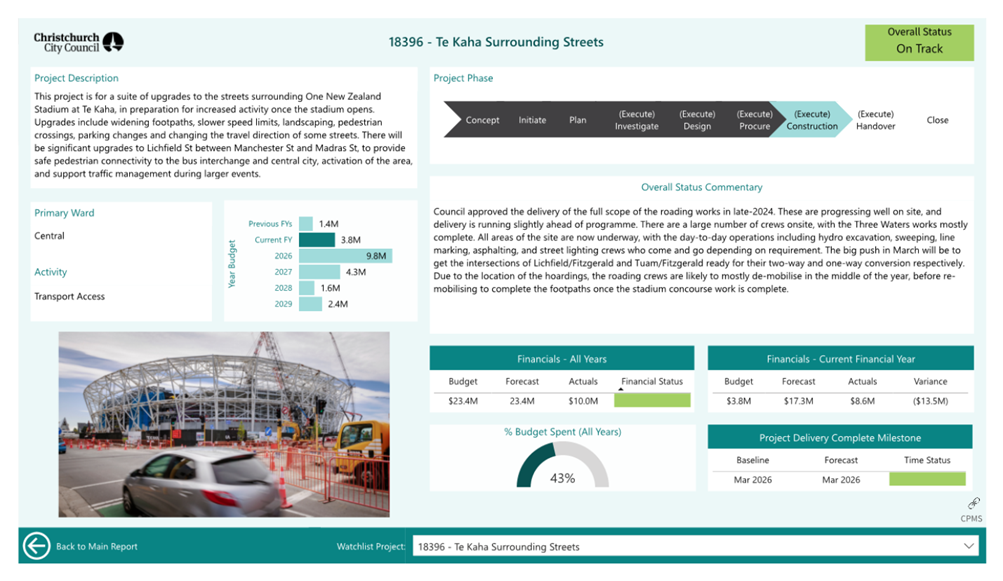Select the Close phase step
The height and width of the screenshot is (581, 1003).
pyautogui.click(x=938, y=120)
